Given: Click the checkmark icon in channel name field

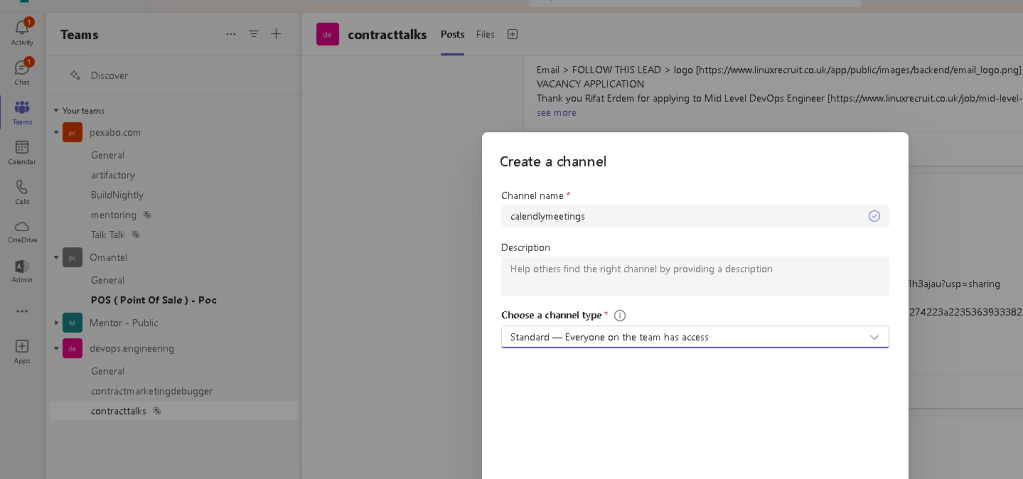Looking at the screenshot, I should [x=874, y=216].
